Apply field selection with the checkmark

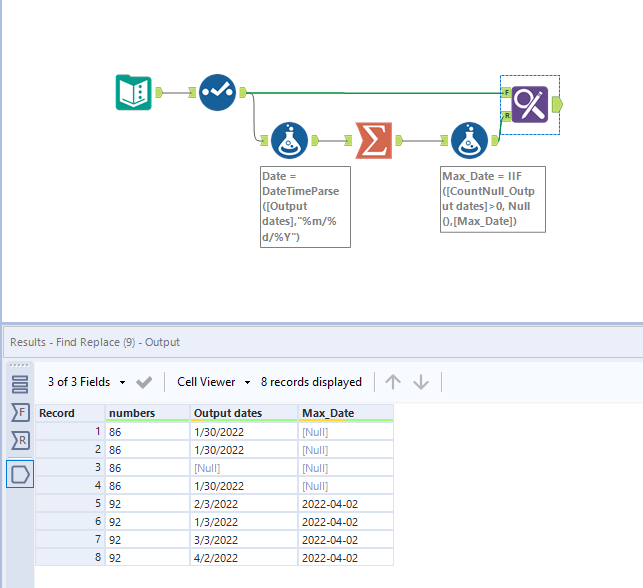pyautogui.click(x=144, y=382)
